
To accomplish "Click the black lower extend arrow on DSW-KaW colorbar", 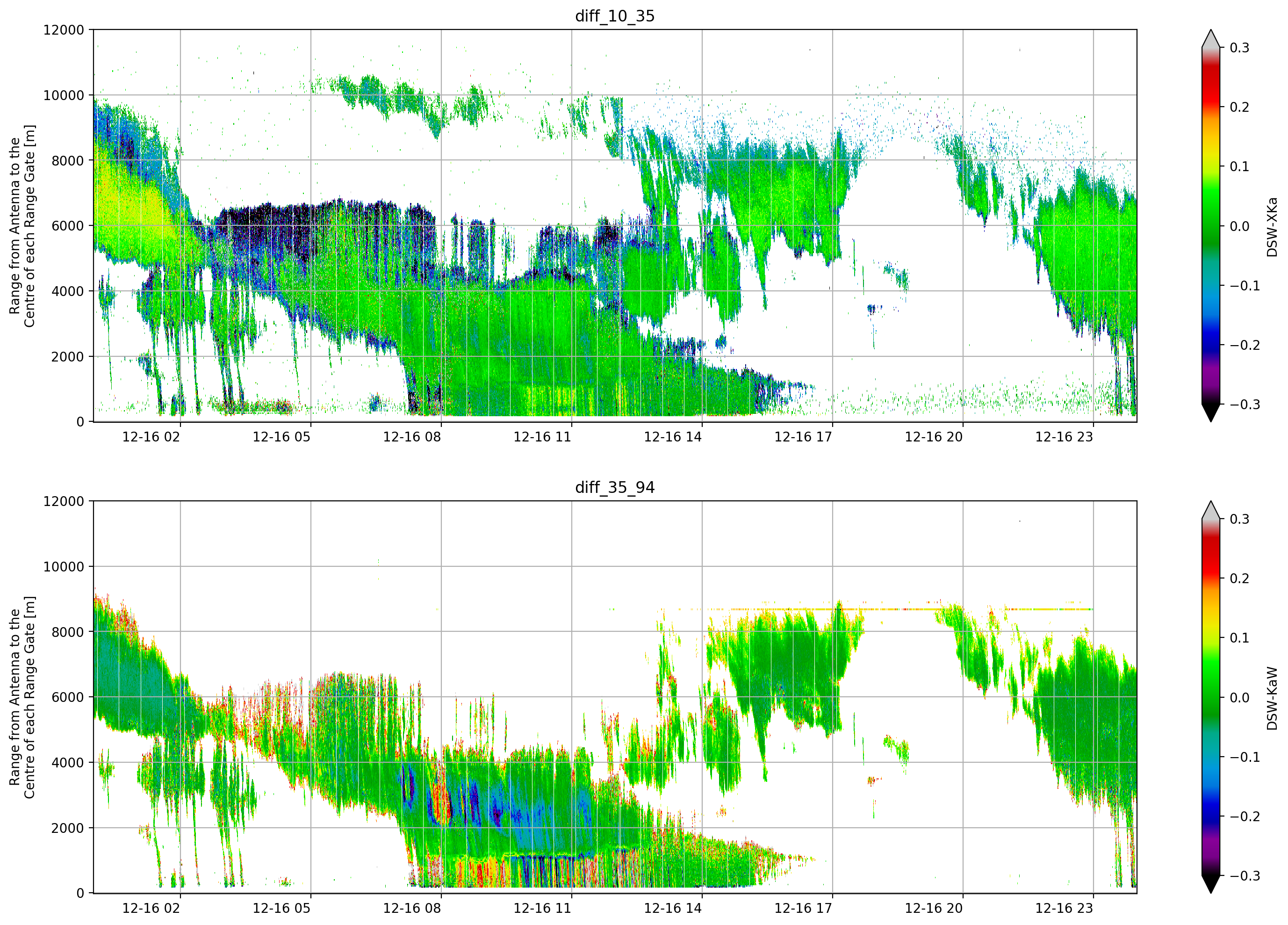I will [1211, 883].
